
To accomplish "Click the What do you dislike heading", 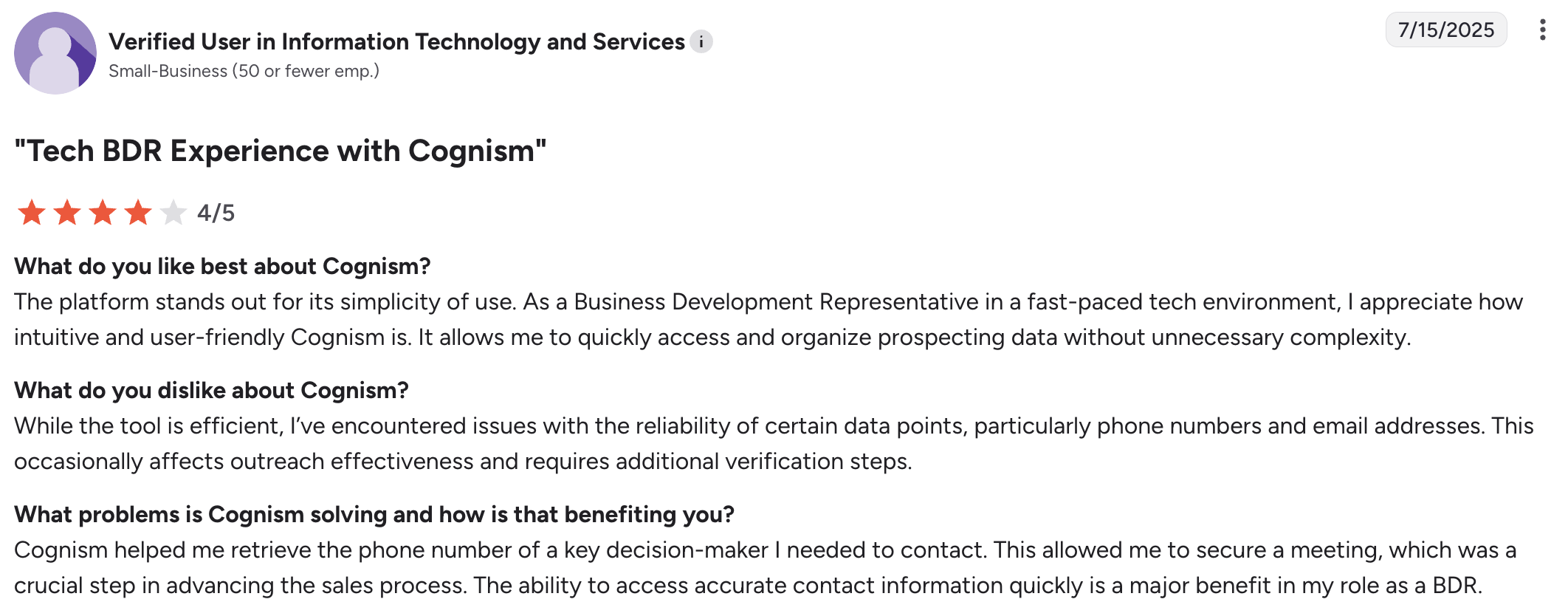I will click(211, 390).
